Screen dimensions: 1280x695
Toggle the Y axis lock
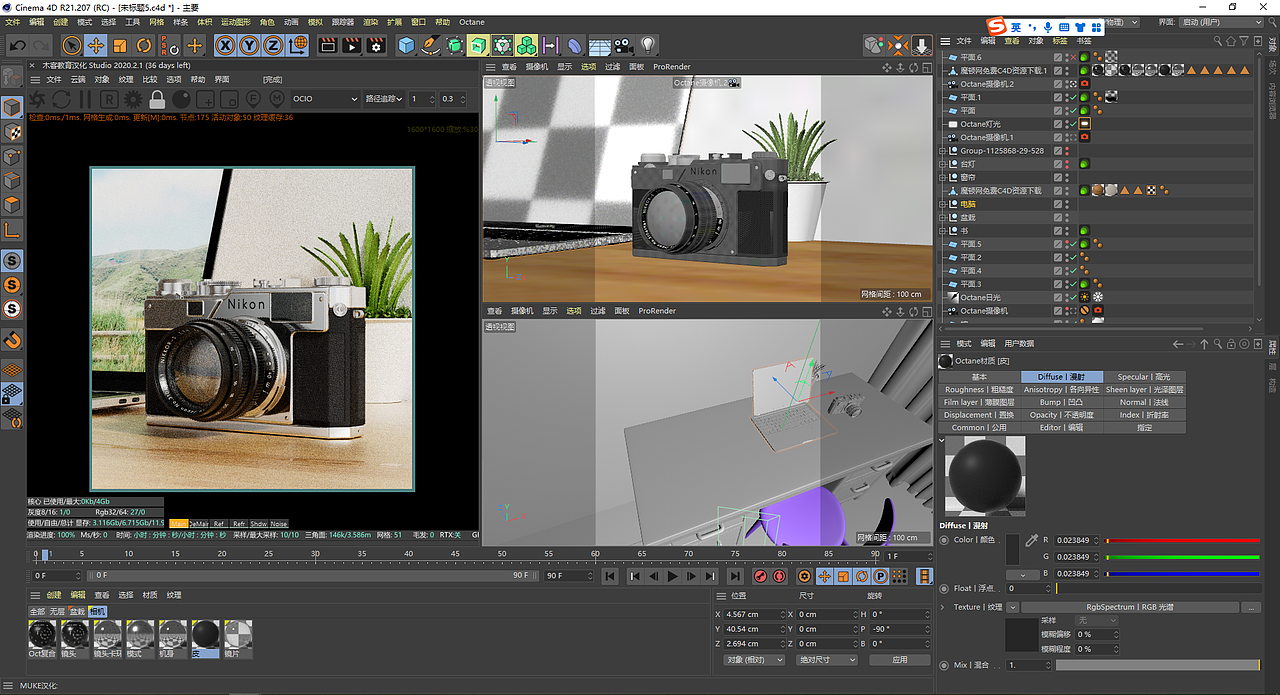click(250, 45)
